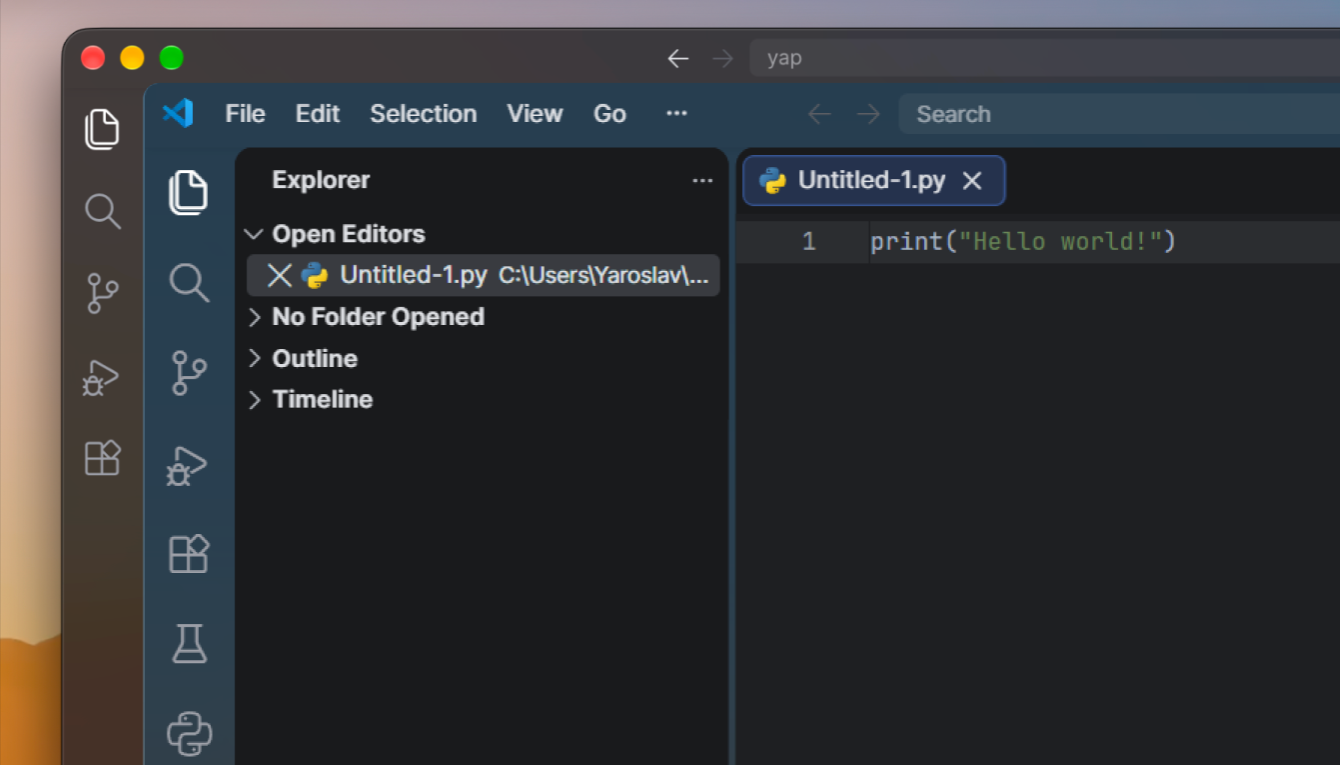Click the Search command center field
Viewport: 1340px width, 765px height.
click(1120, 114)
